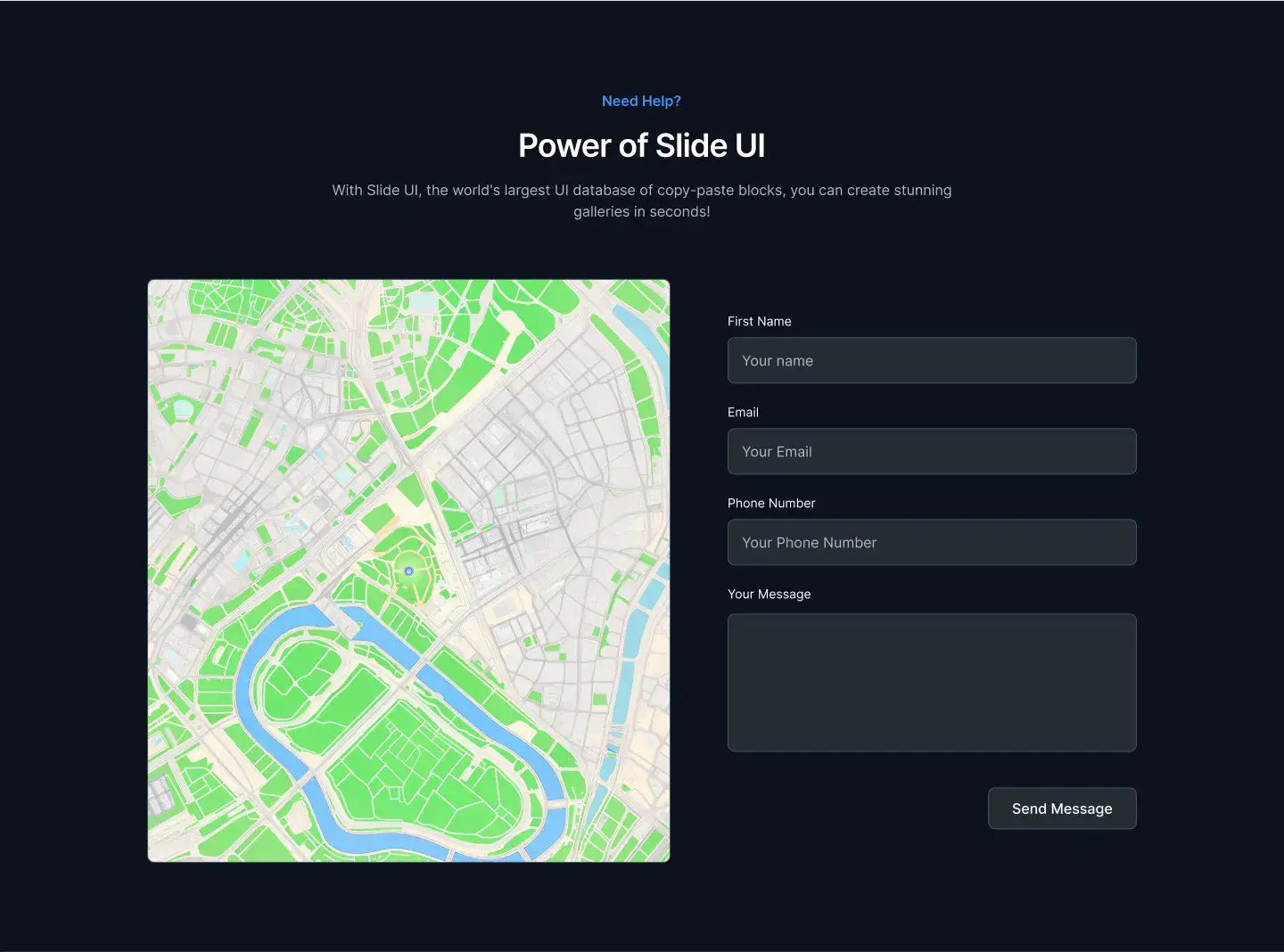
Task: Click the Phone Number label
Action: pos(771,503)
